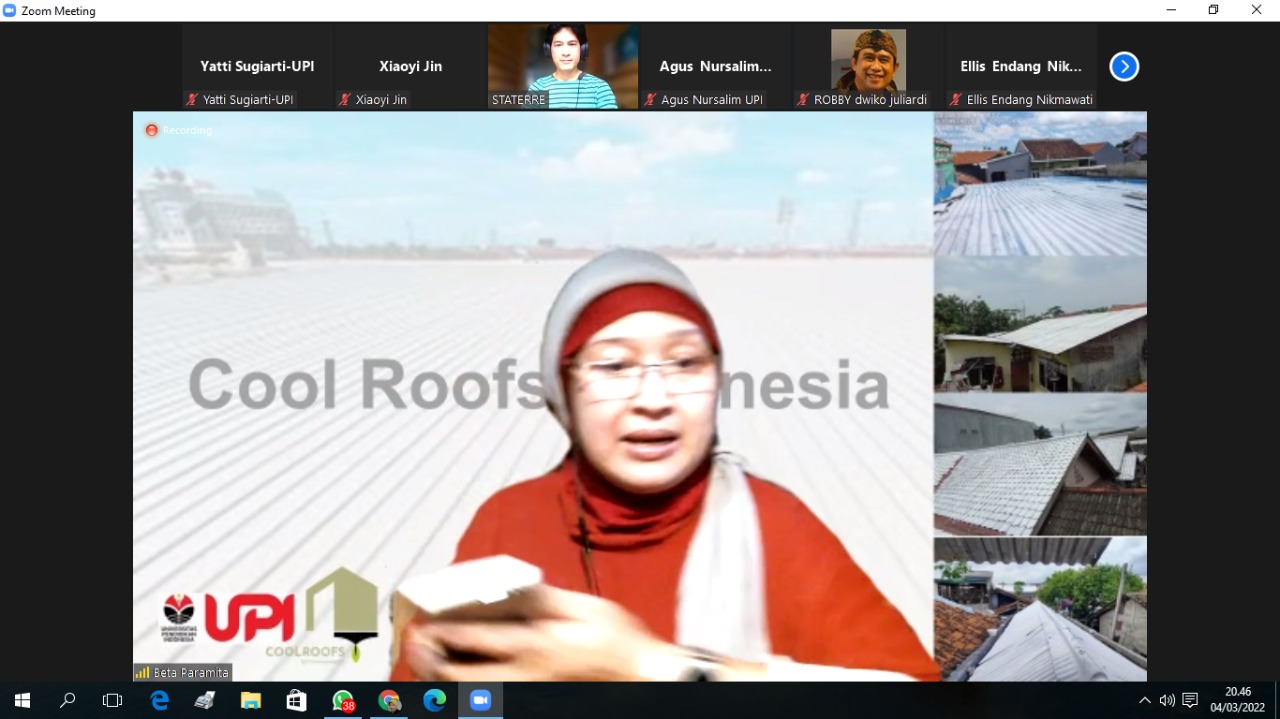
Task: Select Ellis Endang Nikmawati participant tile
Action: (x=1021, y=67)
